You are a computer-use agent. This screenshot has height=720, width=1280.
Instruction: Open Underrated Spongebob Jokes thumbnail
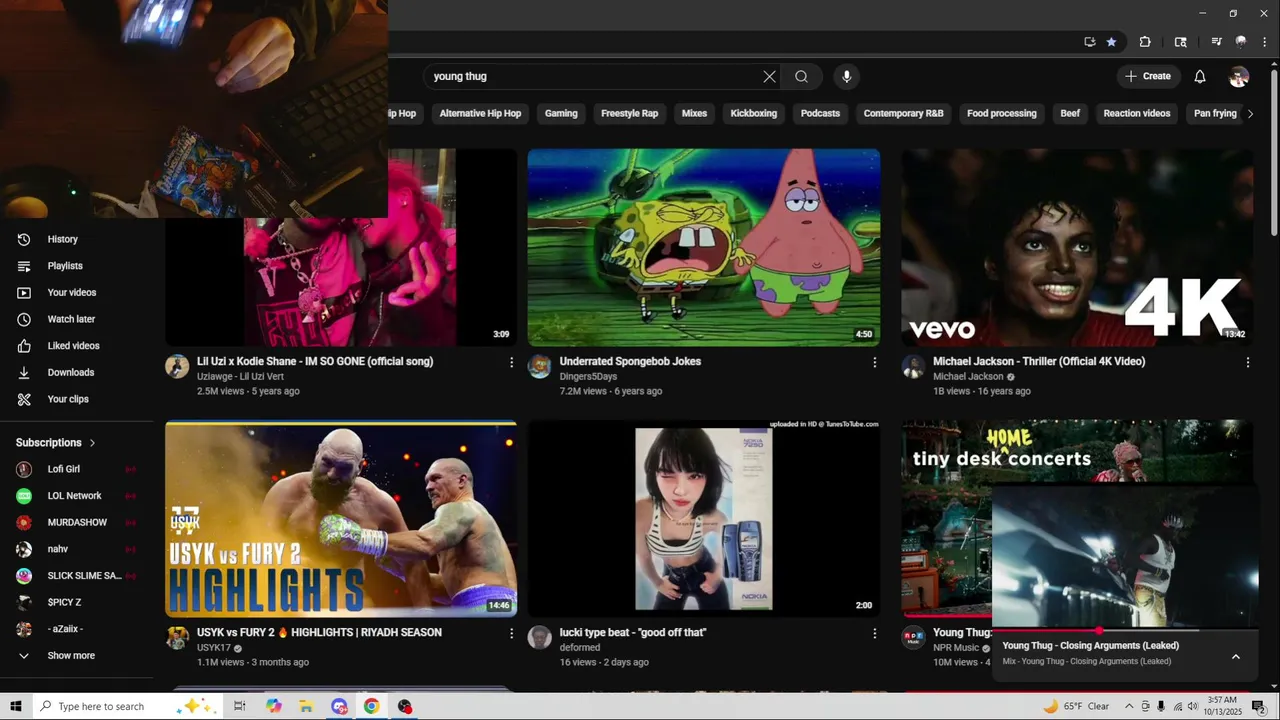point(704,247)
